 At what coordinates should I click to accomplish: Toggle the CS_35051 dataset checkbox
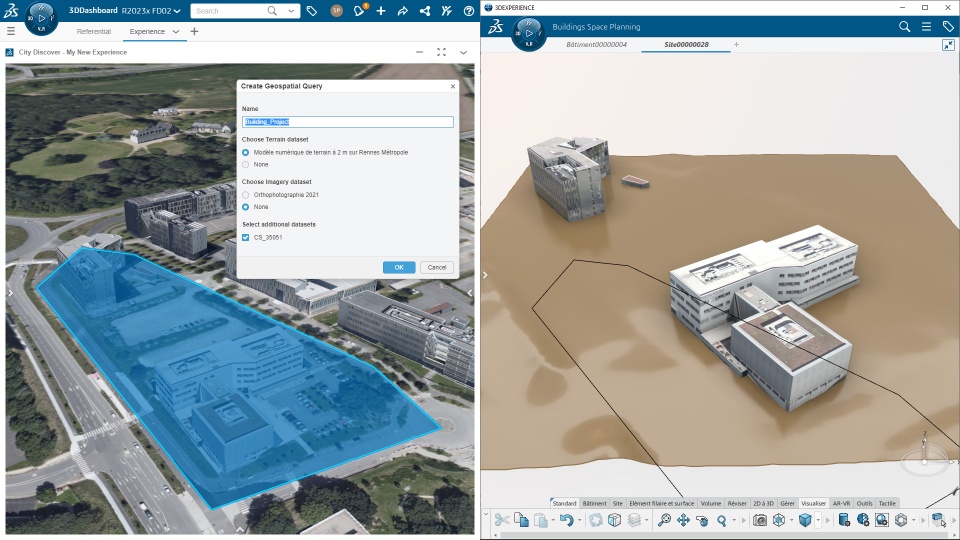tap(246, 238)
